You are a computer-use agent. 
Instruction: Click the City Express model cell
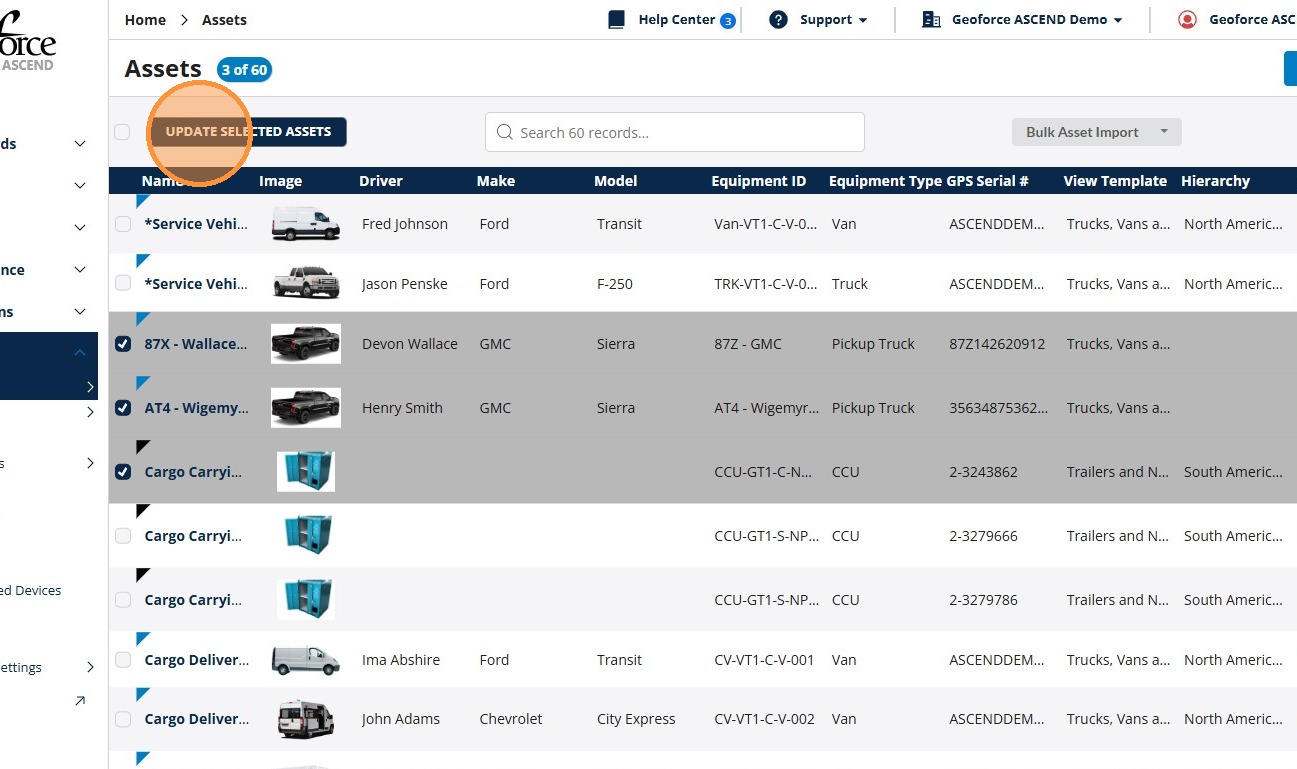point(636,719)
